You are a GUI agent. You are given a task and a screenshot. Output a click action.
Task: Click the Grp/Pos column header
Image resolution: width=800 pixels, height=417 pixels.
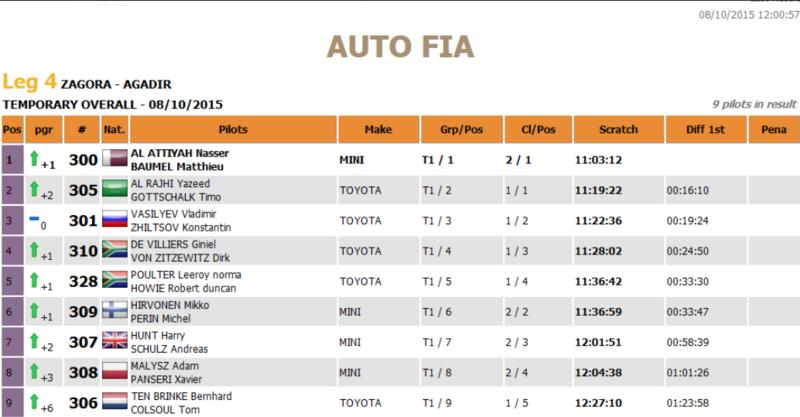click(x=462, y=130)
